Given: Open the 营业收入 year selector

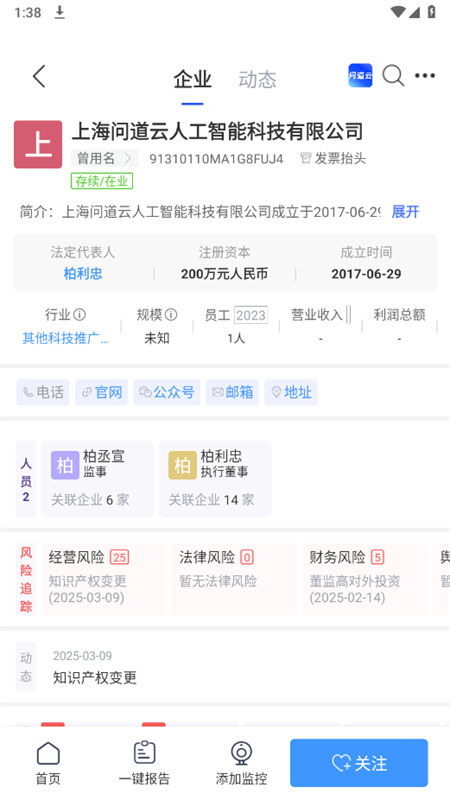Looking at the screenshot, I should pos(348,315).
